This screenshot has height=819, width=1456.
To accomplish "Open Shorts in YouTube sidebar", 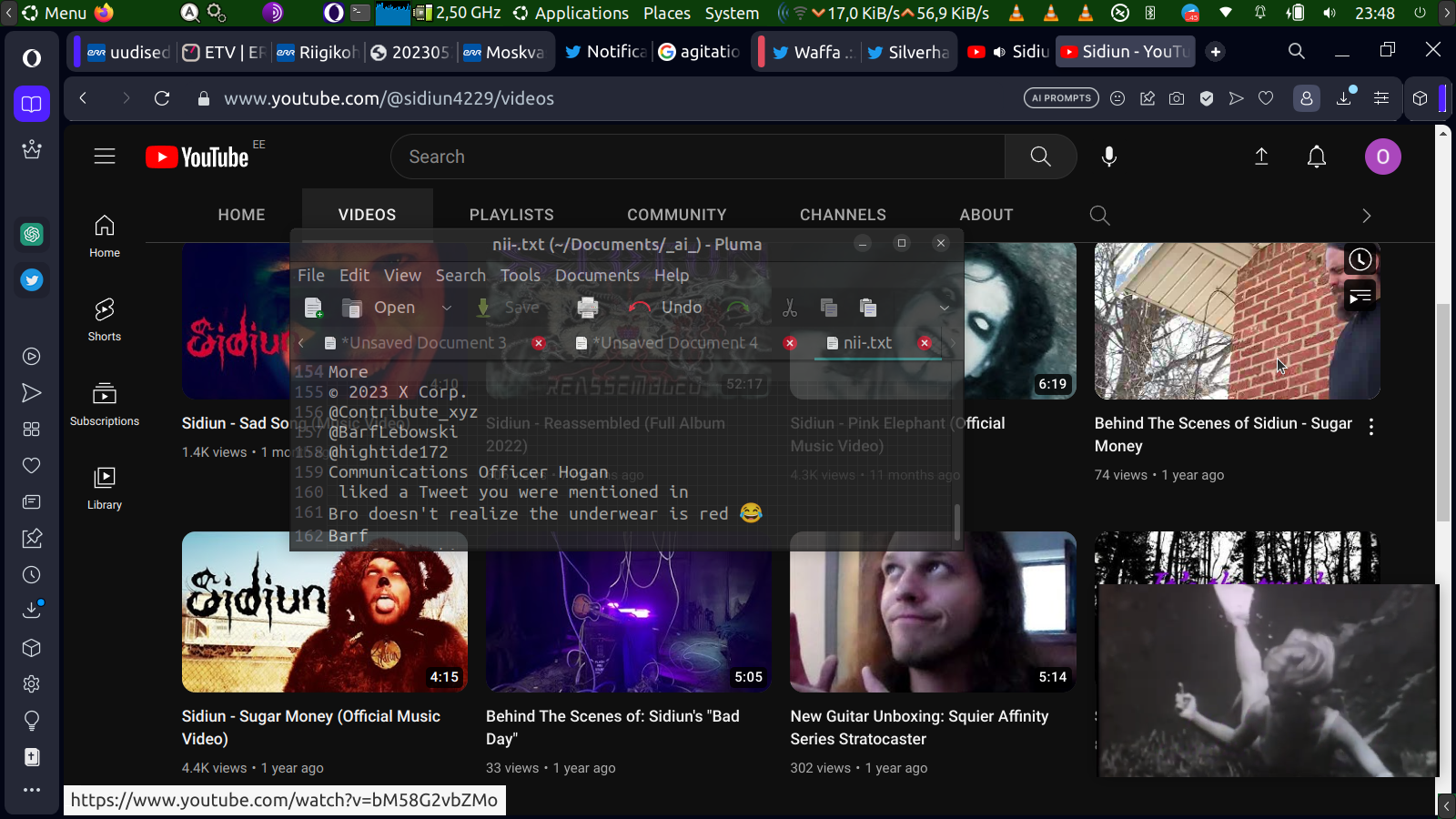I will click(105, 319).
